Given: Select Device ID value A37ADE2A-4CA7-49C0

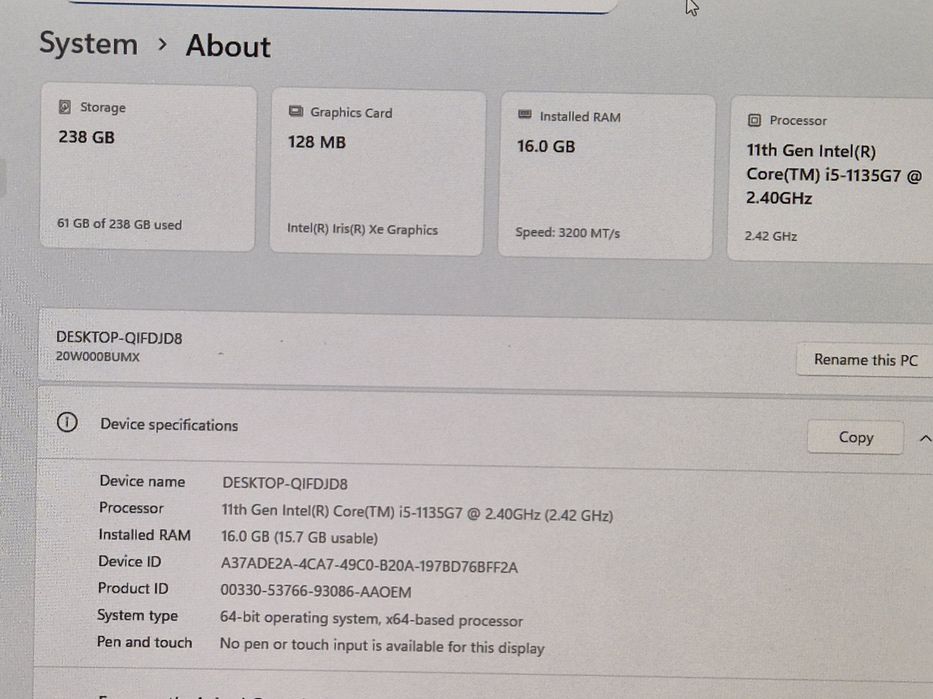Looking at the screenshot, I should pos(369,566).
